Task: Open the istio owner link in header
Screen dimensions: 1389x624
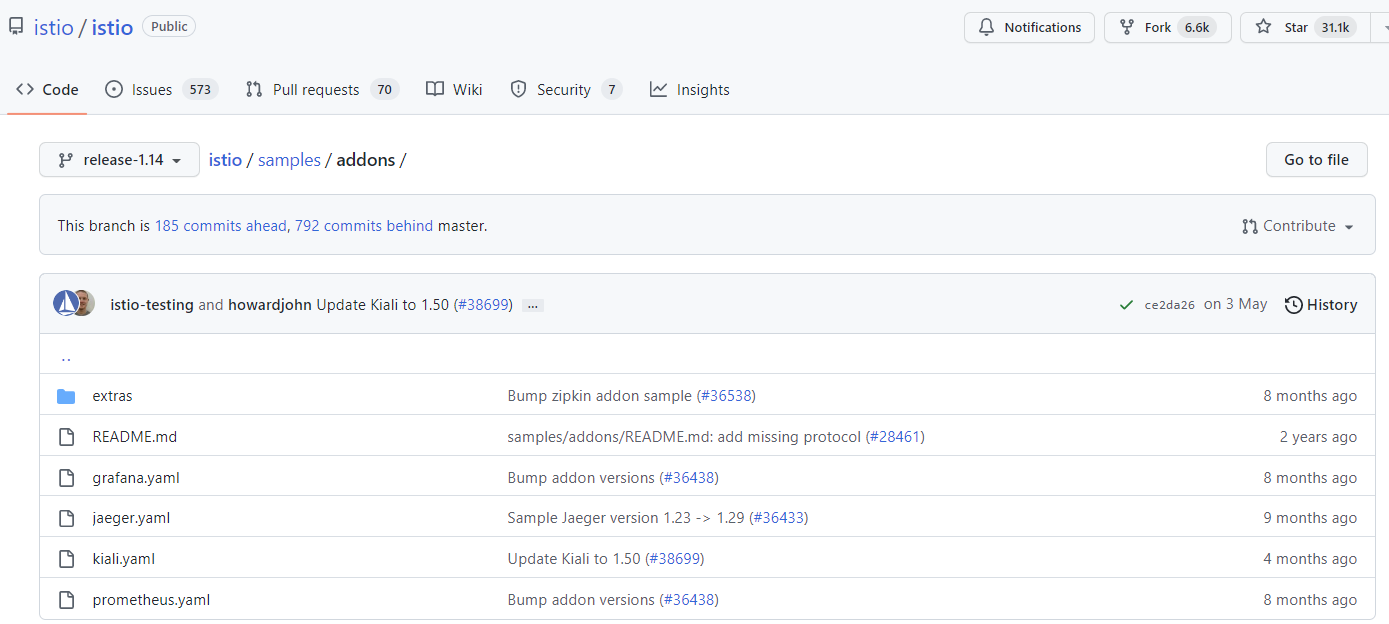Action: pos(54,28)
